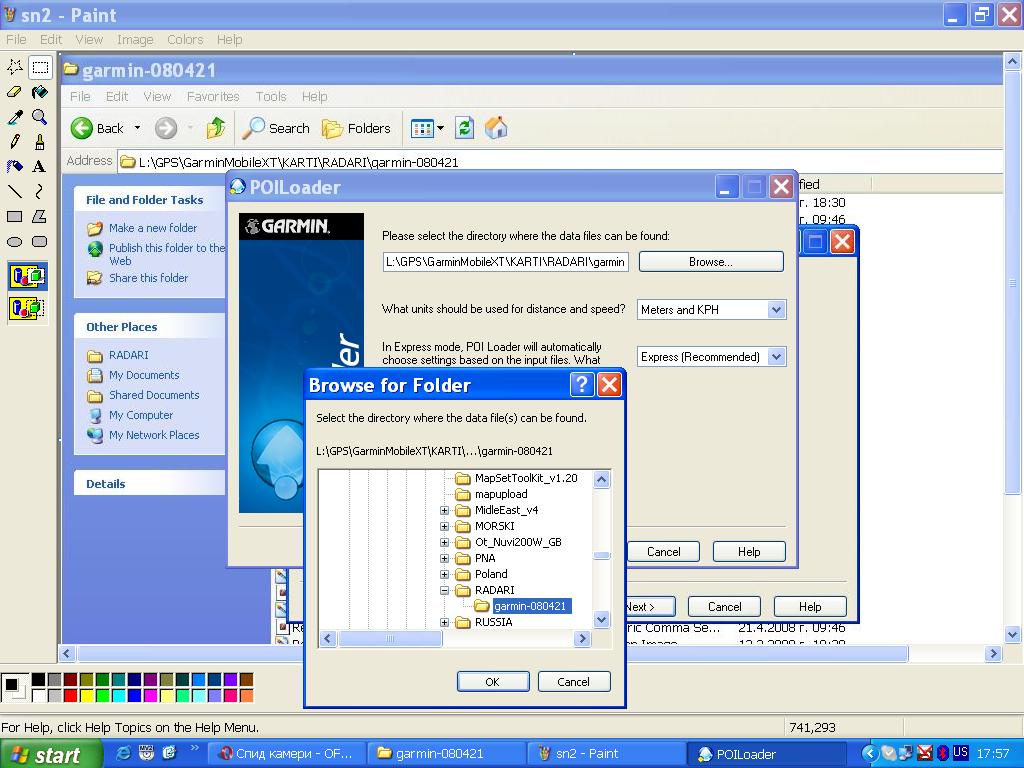The image size is (1024, 768).
Task: Pick the Fill With Color bucket tool
Action: (x=39, y=93)
